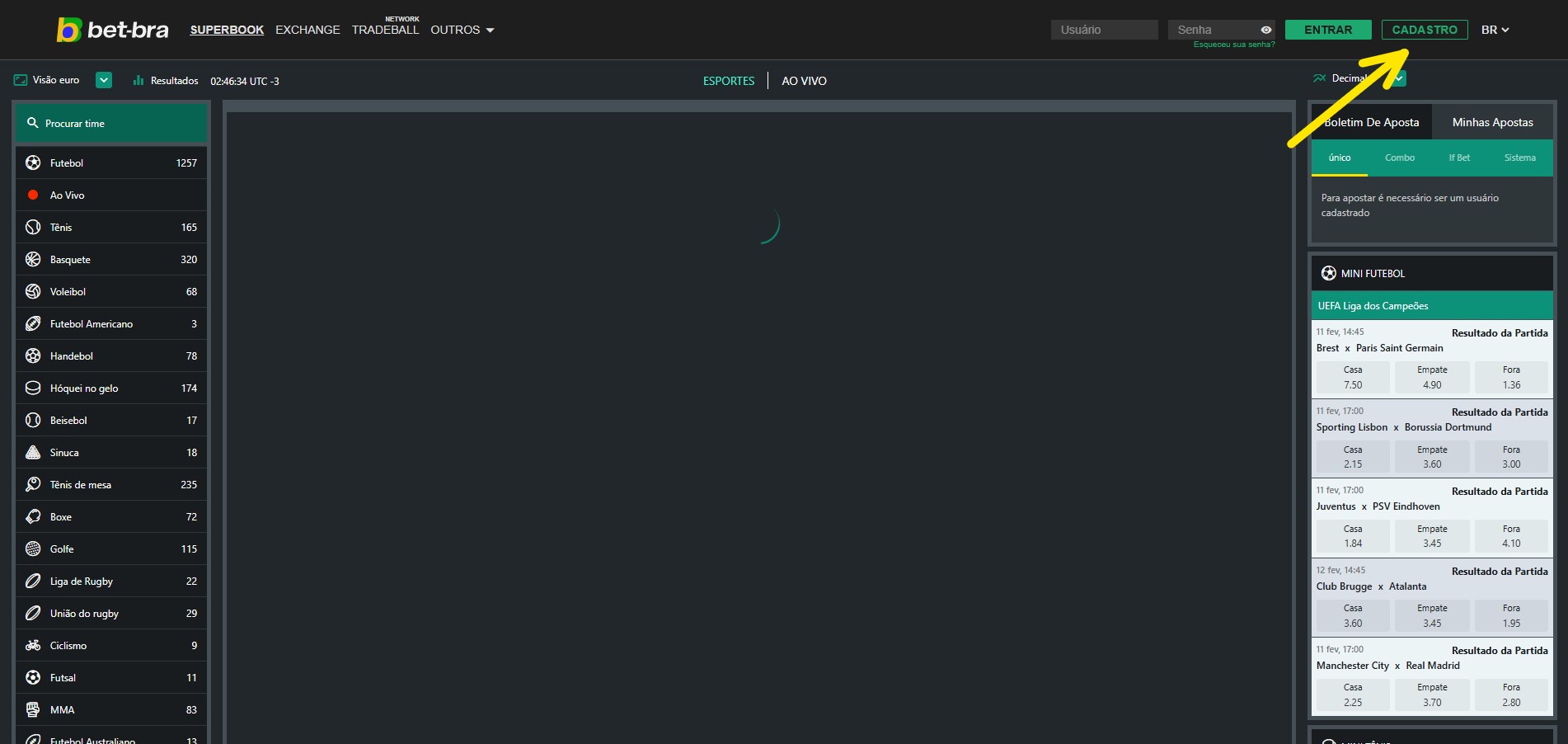Click the Handebol ball icon

pos(33,356)
